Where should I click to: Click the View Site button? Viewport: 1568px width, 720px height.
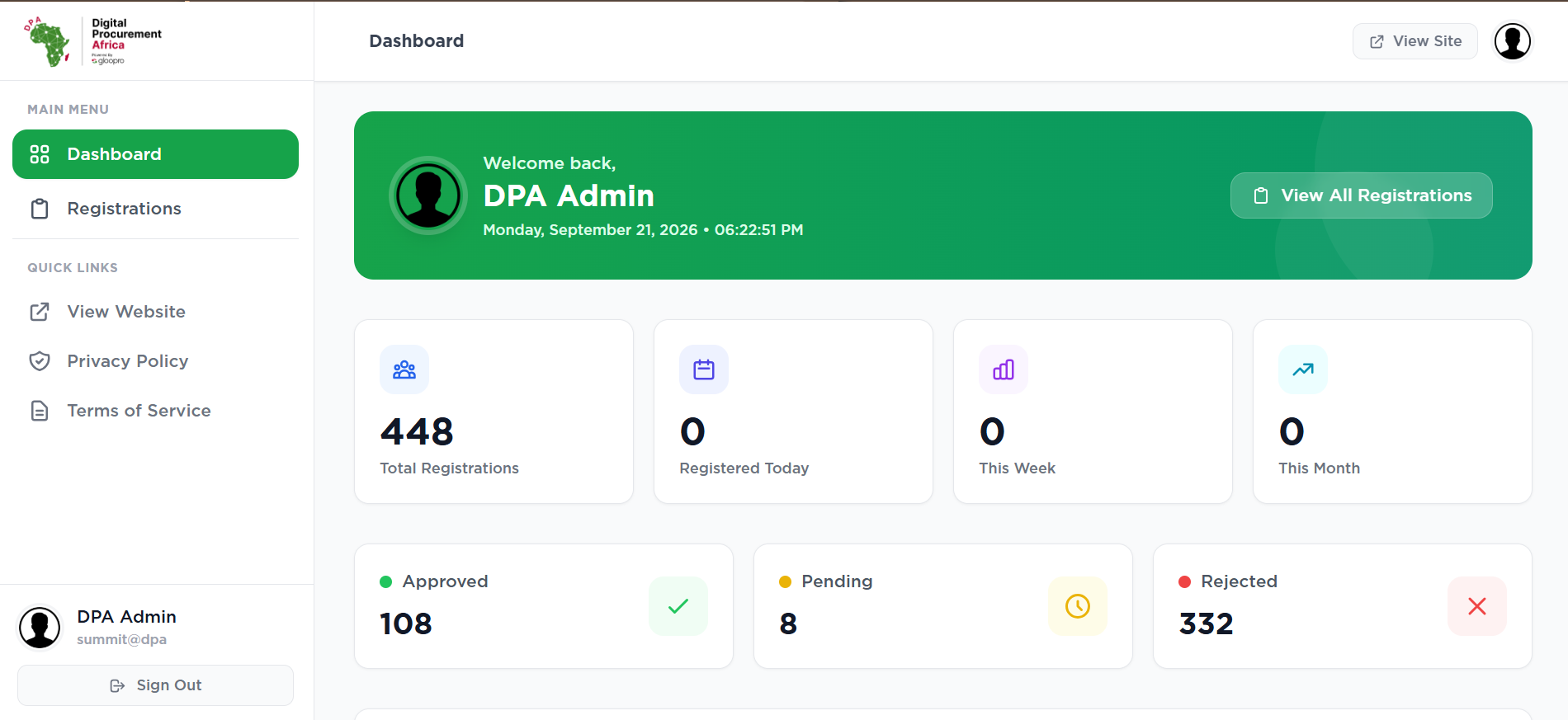[1415, 41]
